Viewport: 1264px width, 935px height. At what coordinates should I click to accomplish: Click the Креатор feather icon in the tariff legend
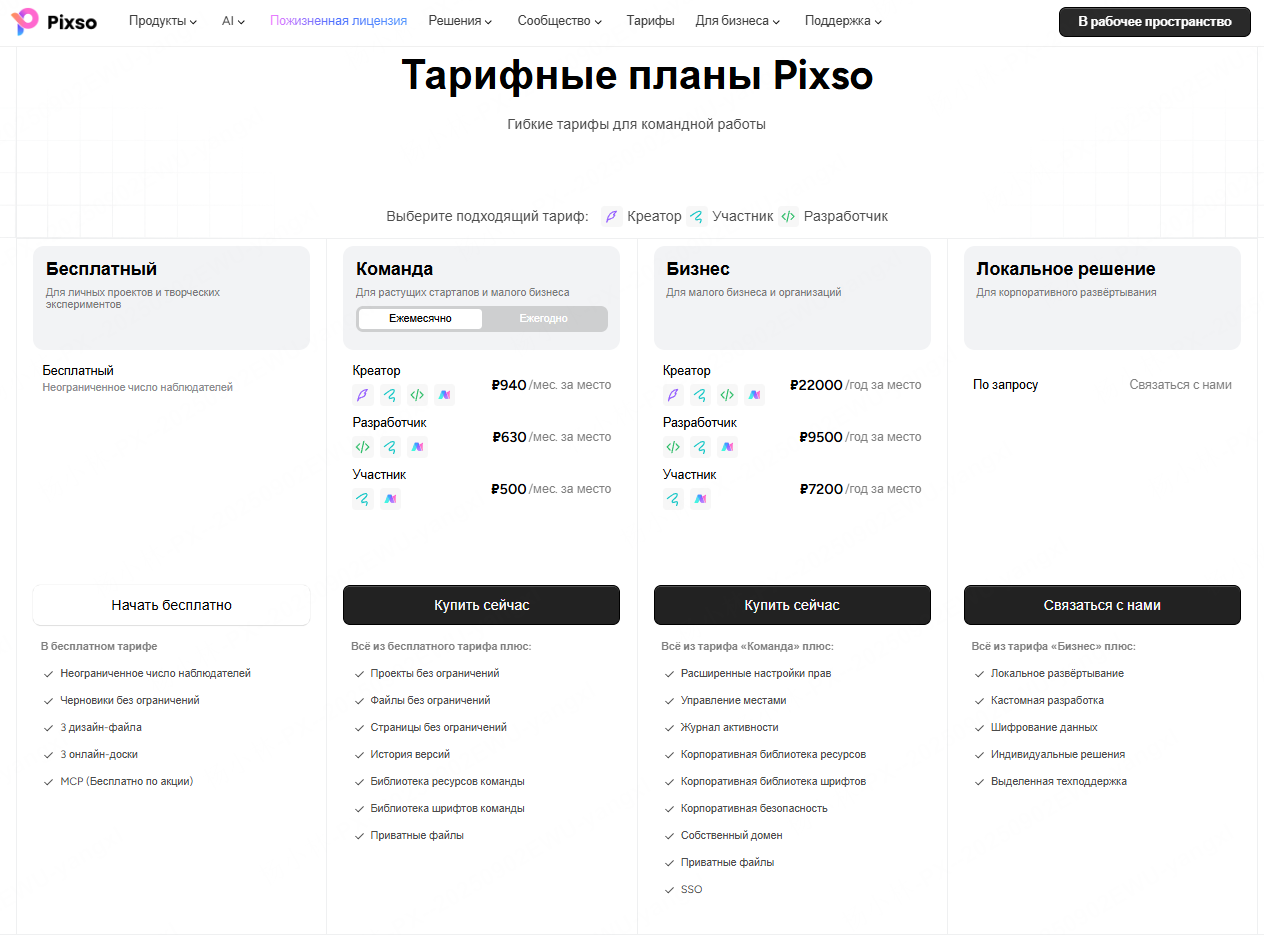point(611,216)
